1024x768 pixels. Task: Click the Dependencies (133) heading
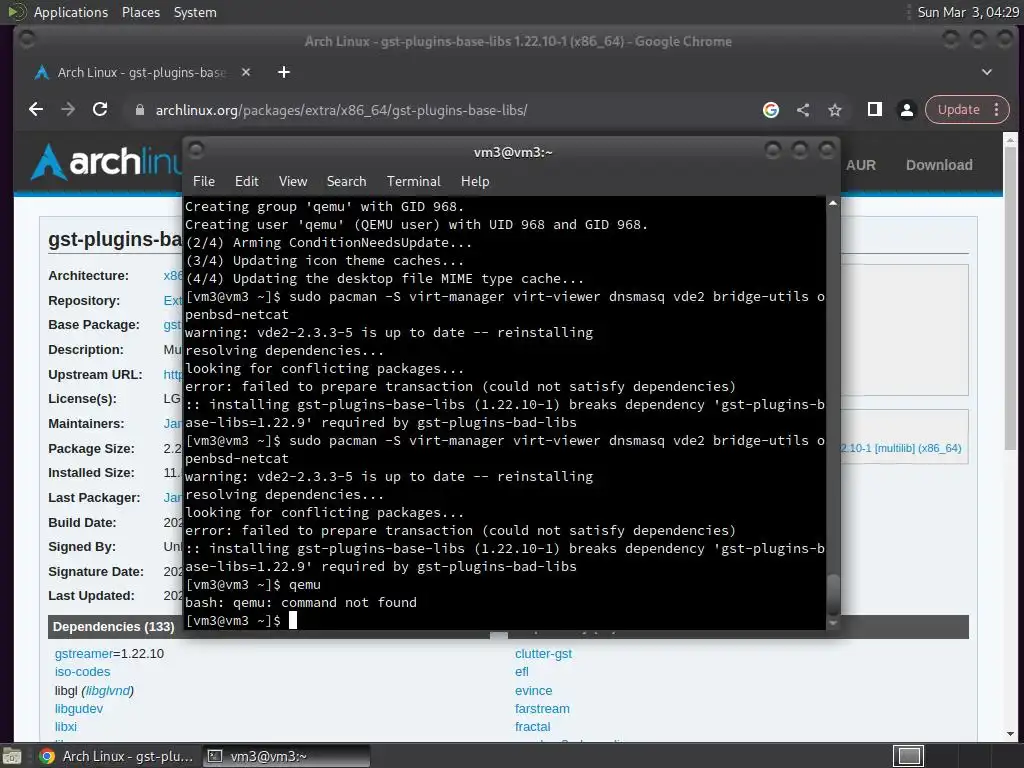113,627
